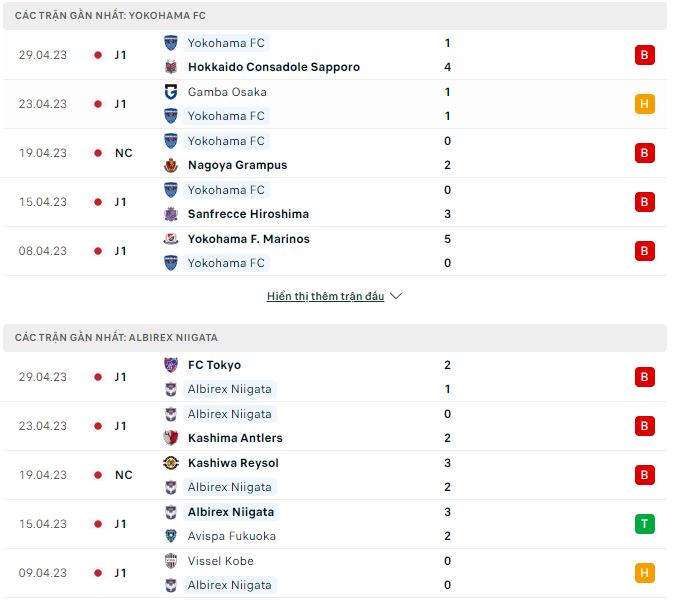
Task: Click the Kashiwa Reysol team crest
Action: point(170,463)
